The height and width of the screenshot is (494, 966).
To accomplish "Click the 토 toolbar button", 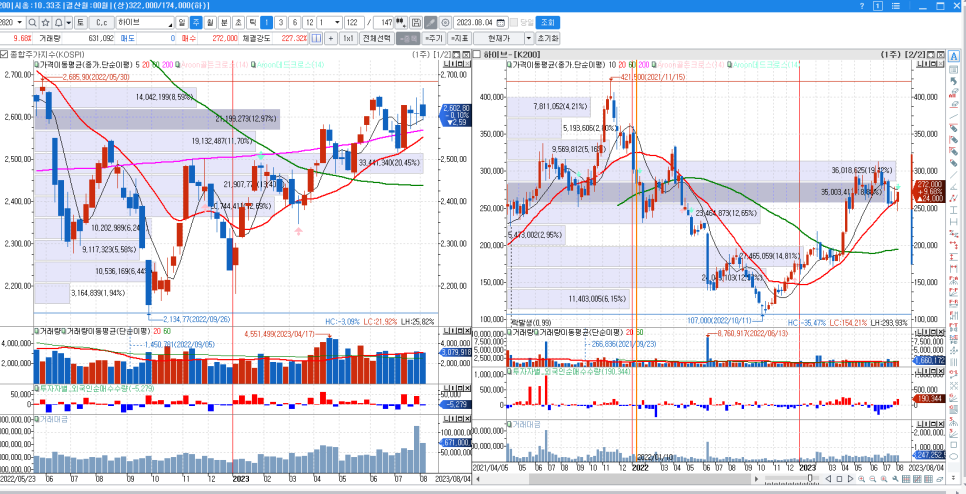I will click(x=81, y=22).
